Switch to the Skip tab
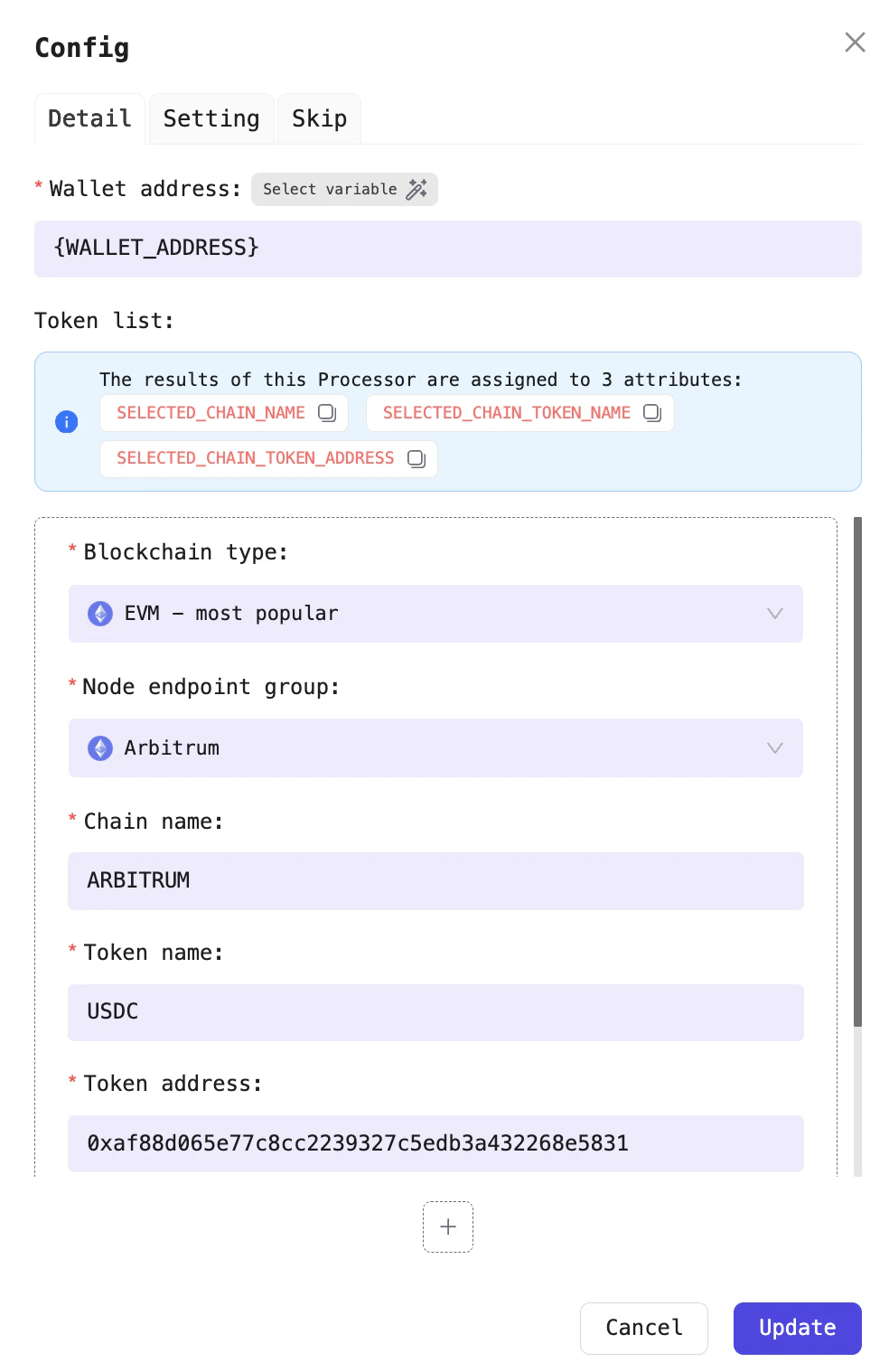The image size is (889, 1372). point(318,118)
